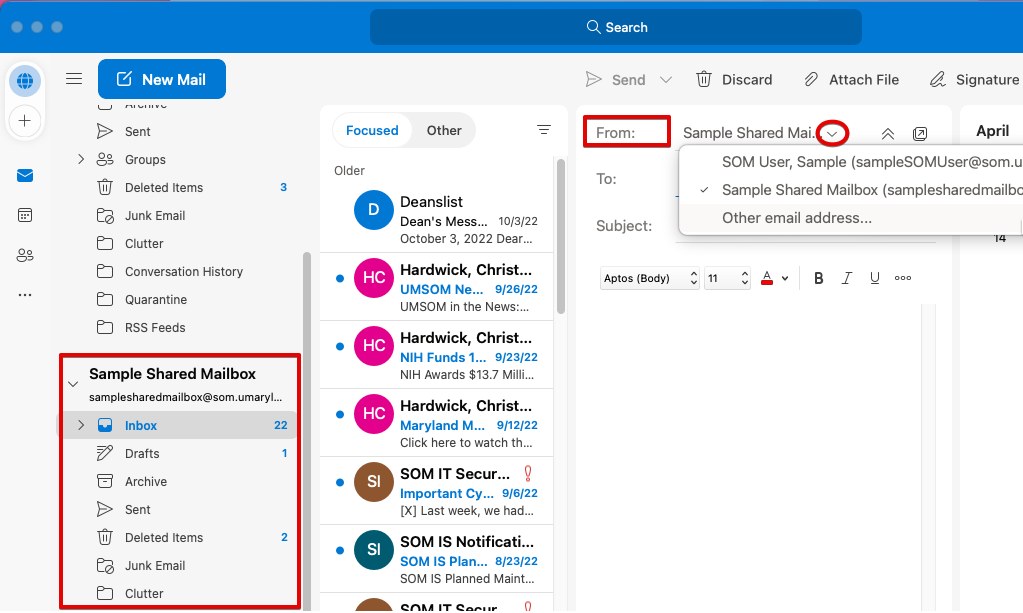Screen dimensions: 1023x613
Task: Apply italic formatting in compose toolbar
Action: 846,278
